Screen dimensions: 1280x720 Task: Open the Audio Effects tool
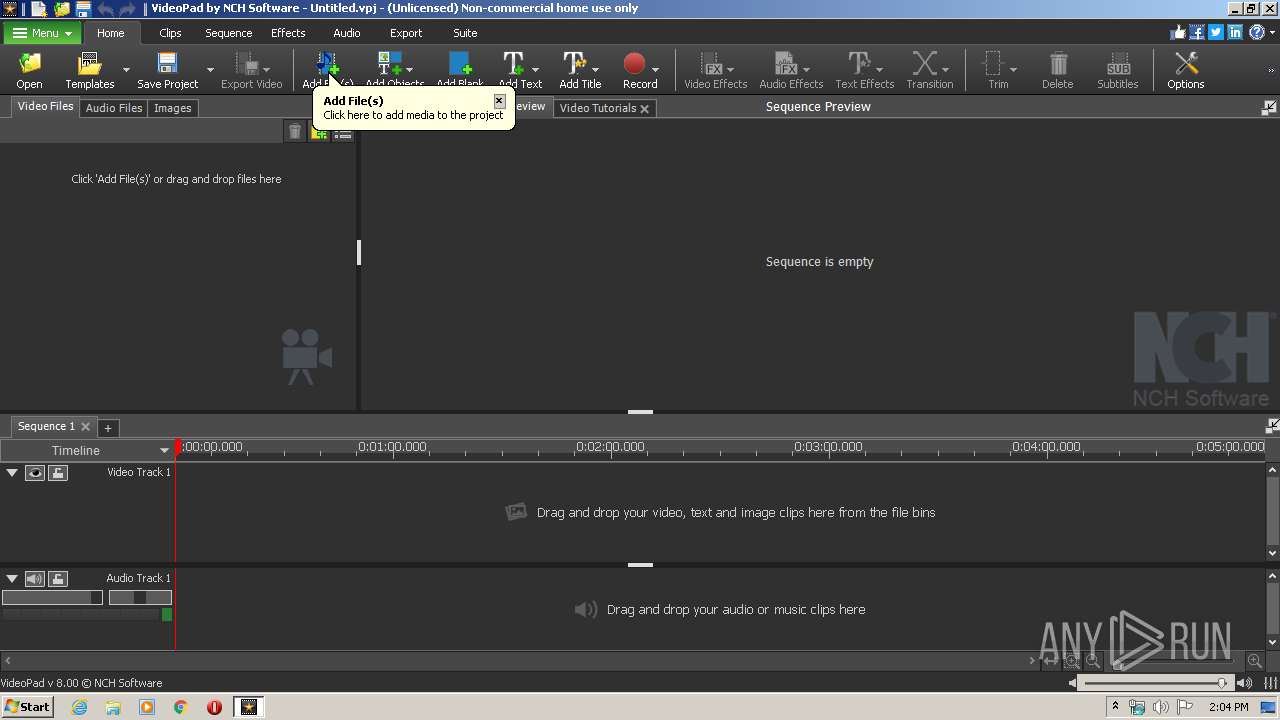pos(791,70)
